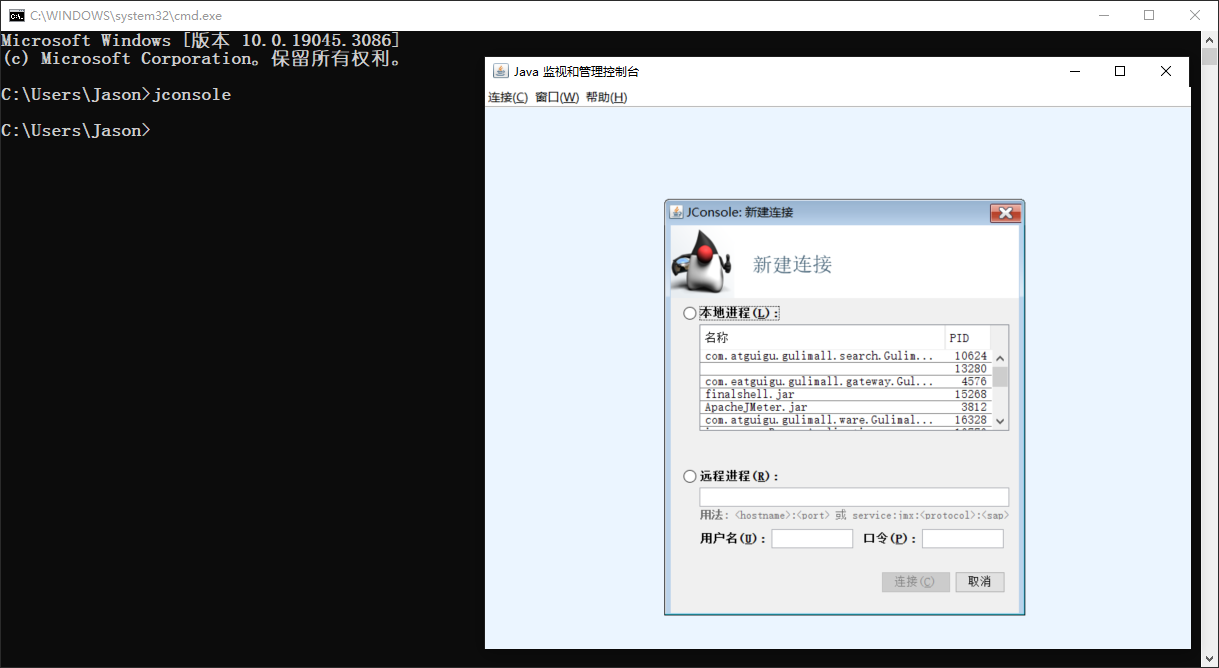Select the 远程进程 (remote process) radio button
The image size is (1219, 668).
click(689, 476)
